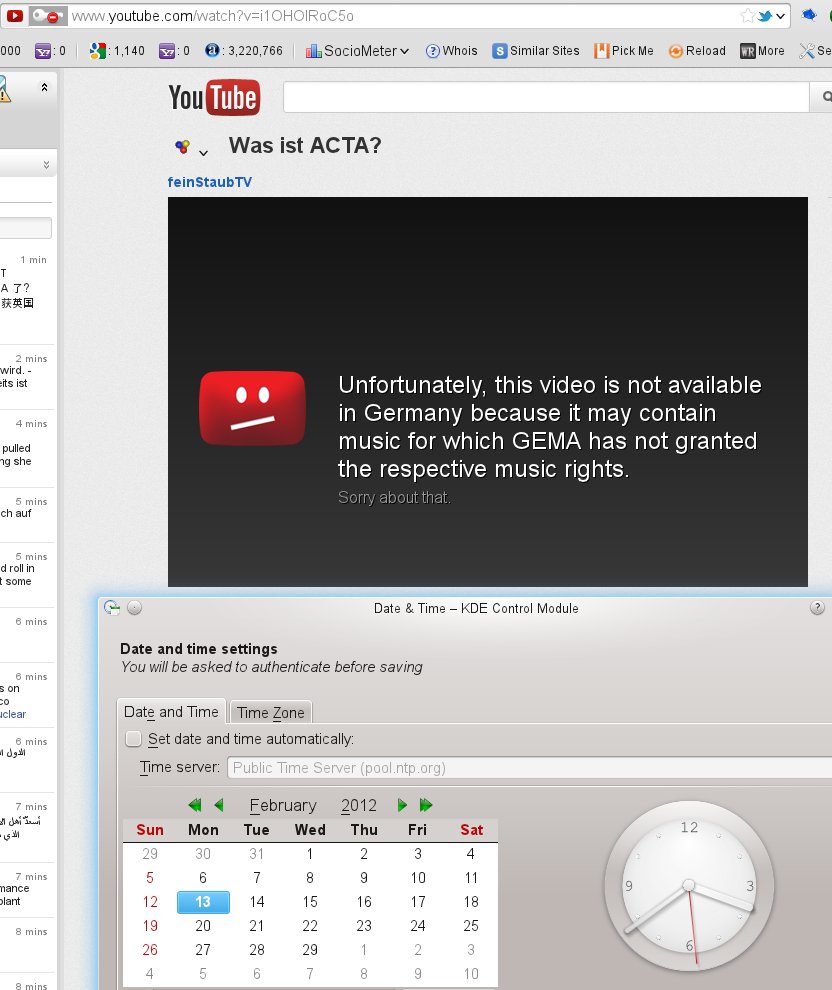This screenshot has width=832, height=990.
Task: Select February 29 in the calendar
Action: click(x=310, y=950)
